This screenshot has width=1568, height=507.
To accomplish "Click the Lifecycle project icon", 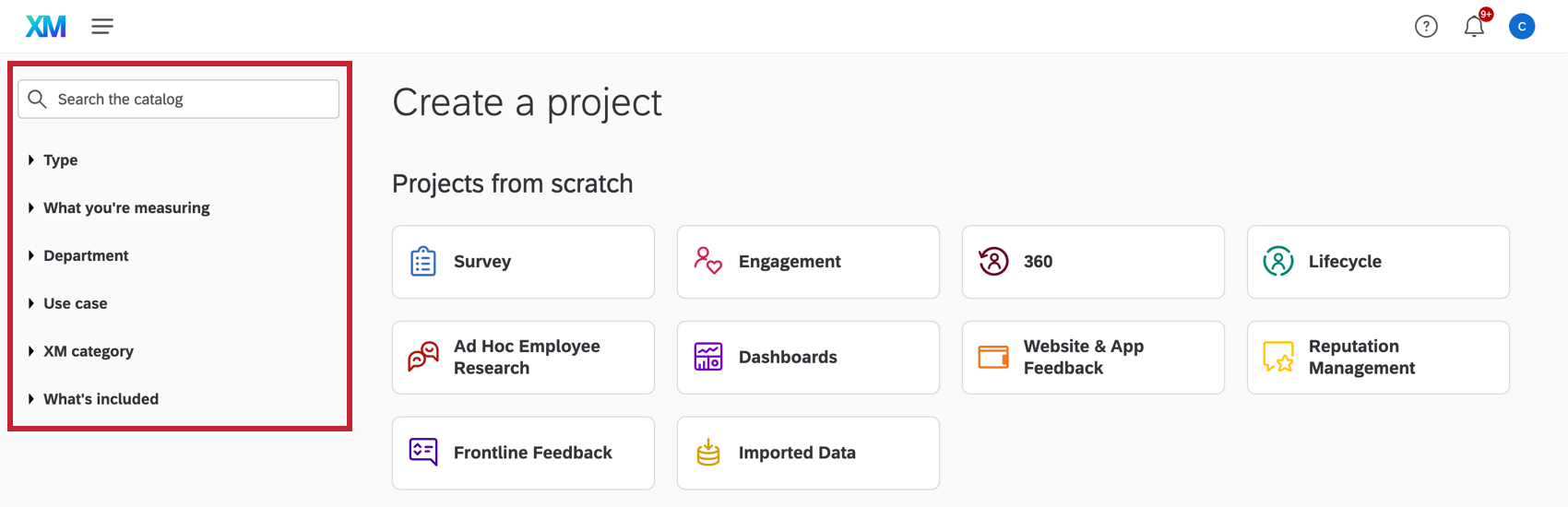I will coord(1278,262).
